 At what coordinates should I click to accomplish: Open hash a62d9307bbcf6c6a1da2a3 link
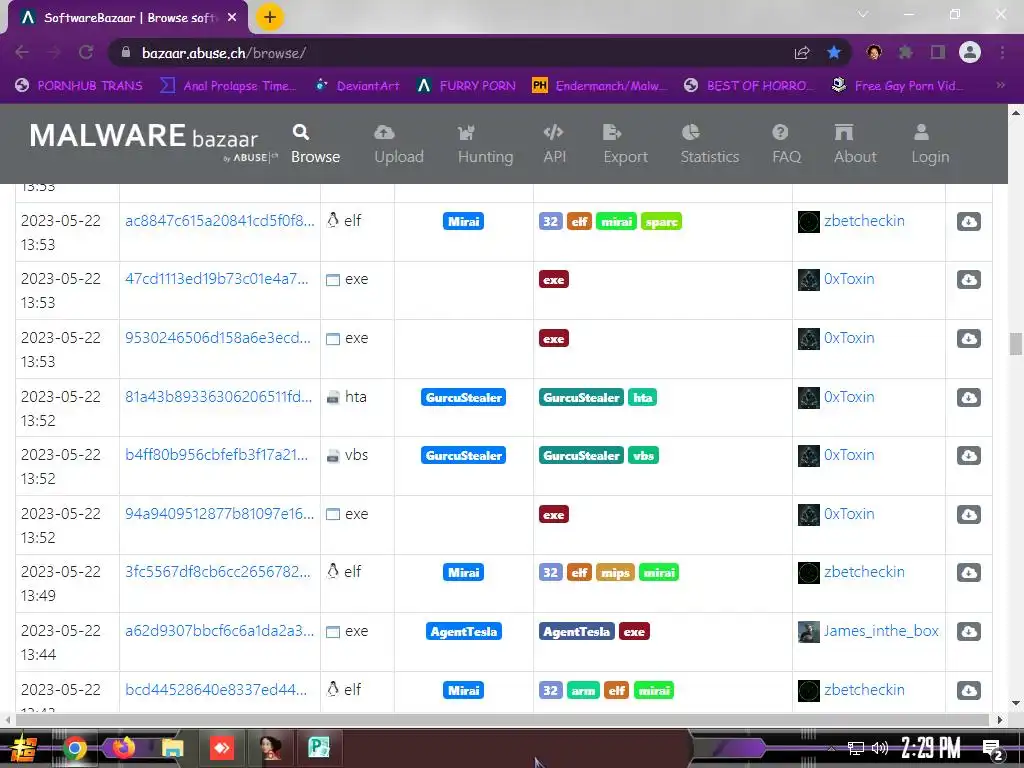click(219, 631)
